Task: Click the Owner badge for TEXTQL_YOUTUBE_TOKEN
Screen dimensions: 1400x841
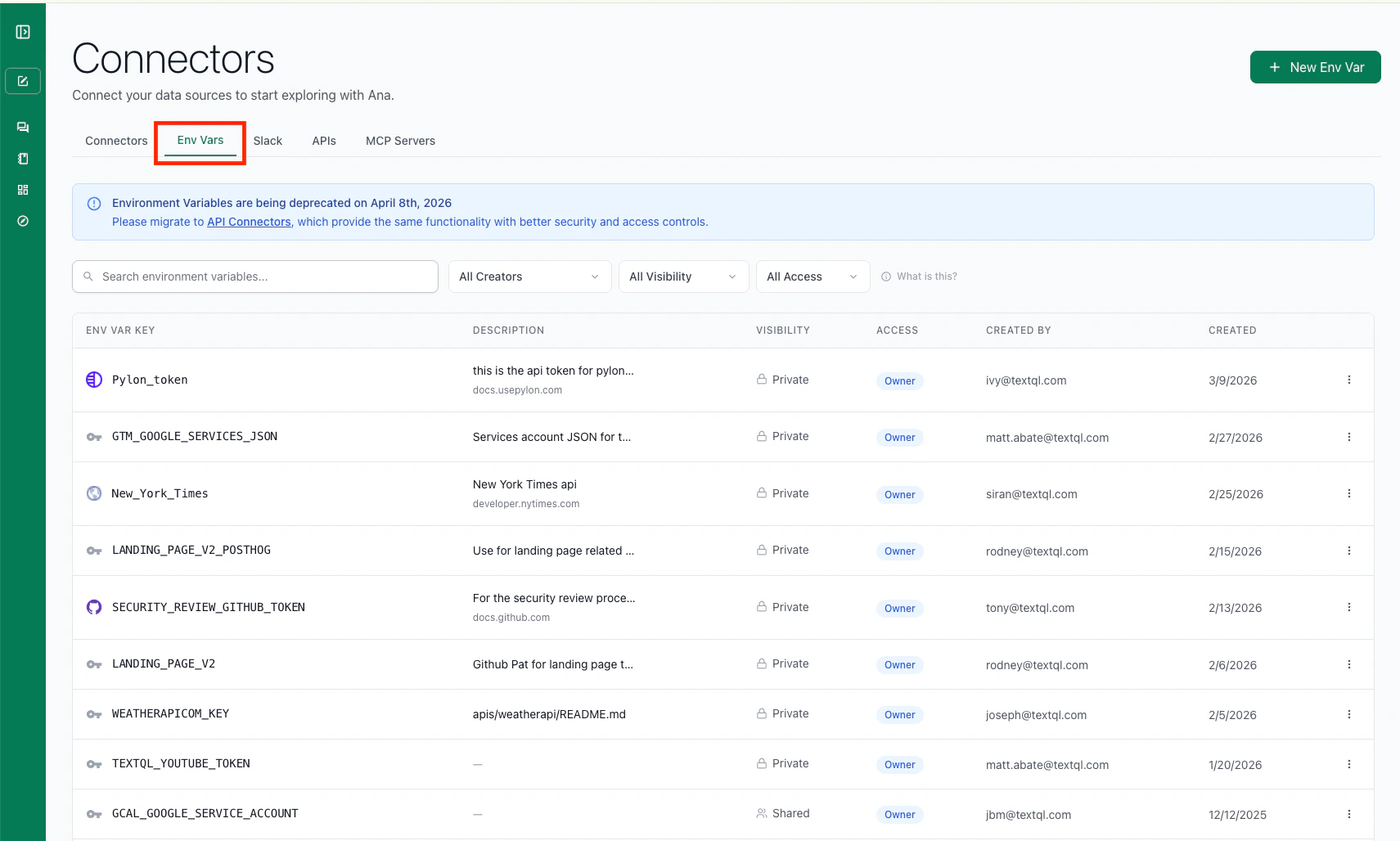Action: point(899,765)
